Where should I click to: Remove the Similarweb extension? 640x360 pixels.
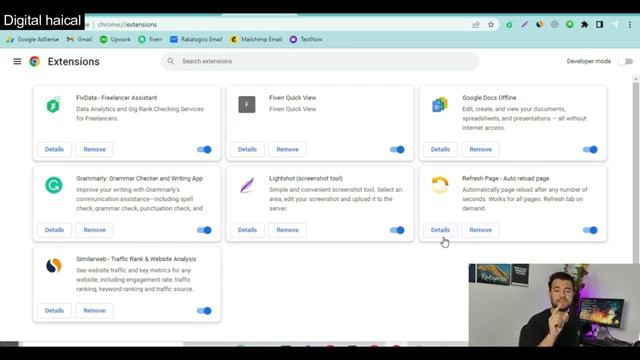click(x=95, y=311)
